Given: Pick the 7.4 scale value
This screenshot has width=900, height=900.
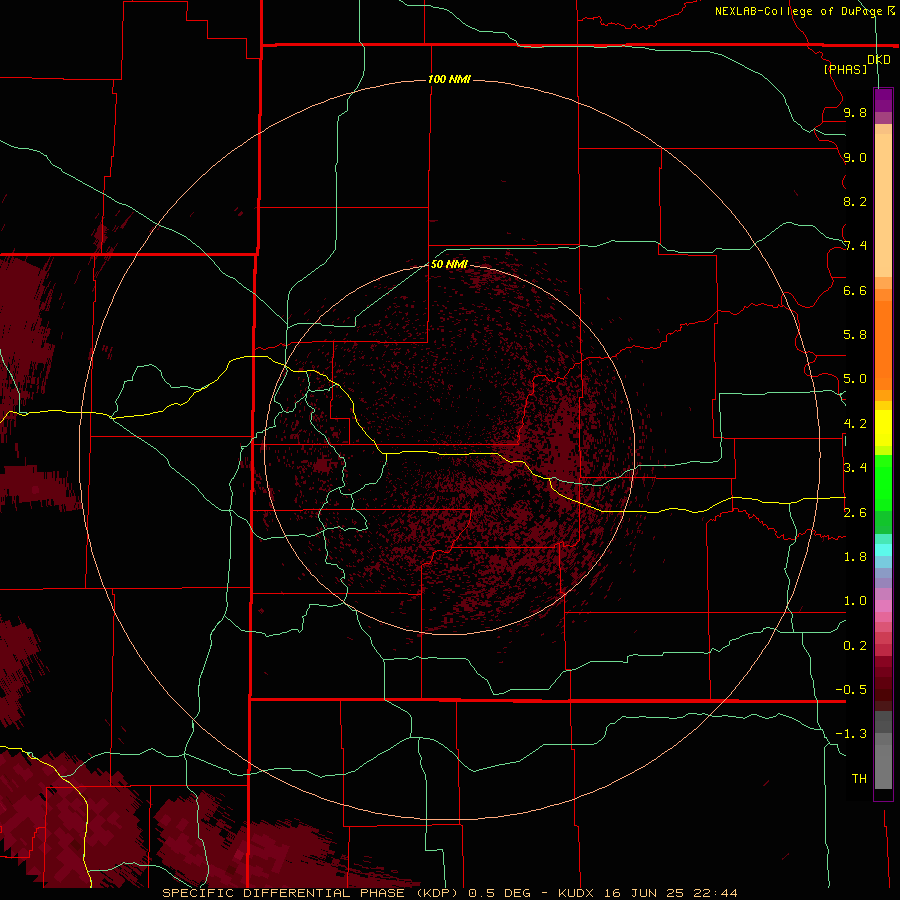Looking at the screenshot, I should coord(855,246).
